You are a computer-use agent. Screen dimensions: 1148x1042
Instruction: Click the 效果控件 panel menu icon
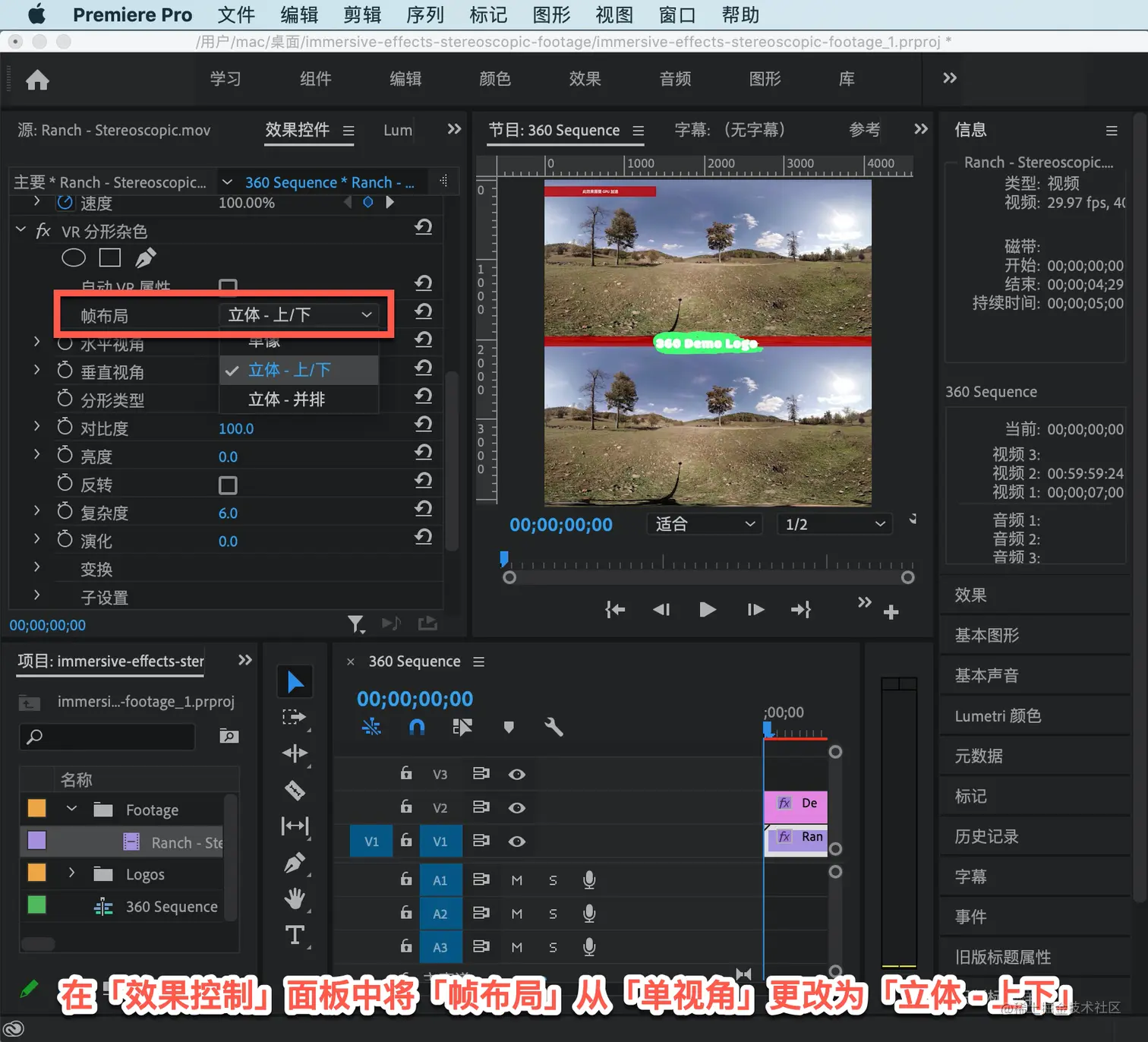[348, 131]
